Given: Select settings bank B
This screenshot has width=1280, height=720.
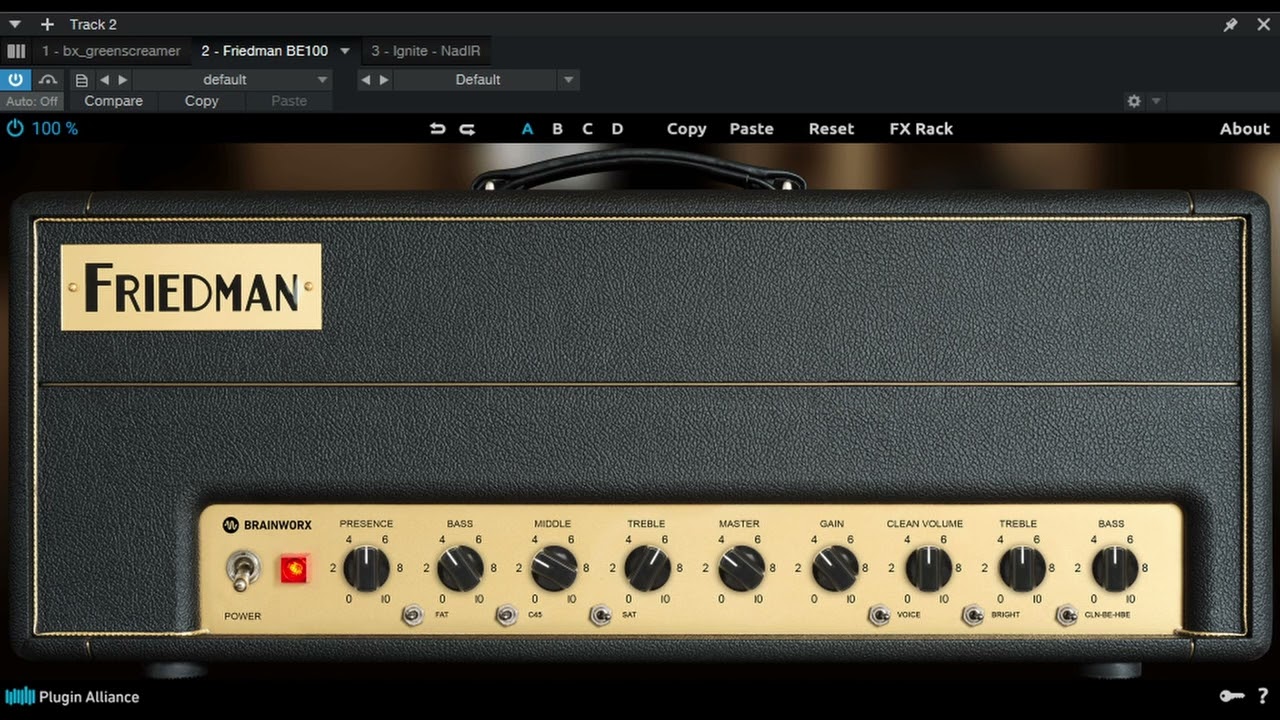Looking at the screenshot, I should pyautogui.click(x=558, y=129).
